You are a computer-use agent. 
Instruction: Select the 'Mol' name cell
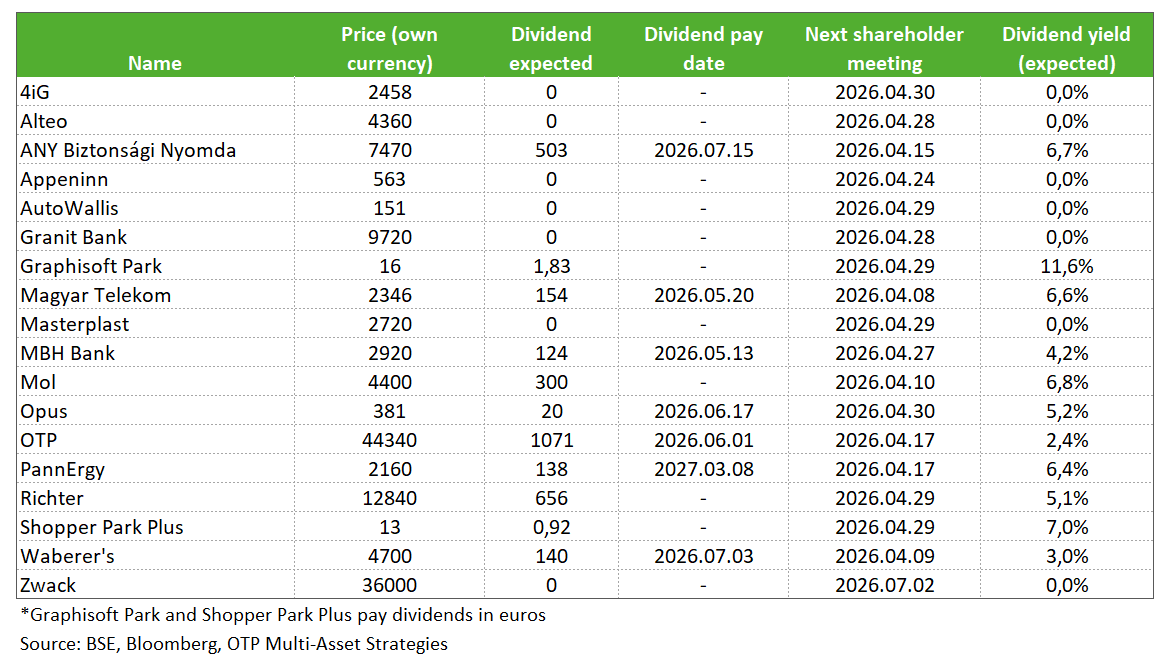point(155,382)
